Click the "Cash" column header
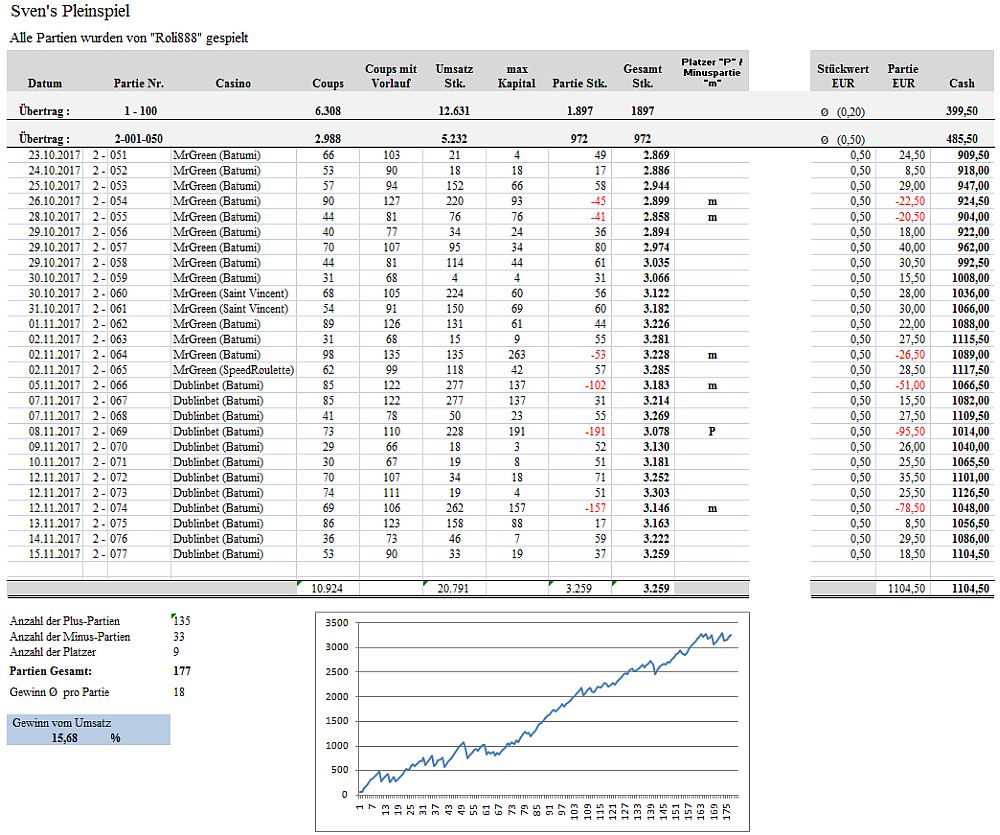The width and height of the screenshot is (1000, 835). (x=961, y=83)
